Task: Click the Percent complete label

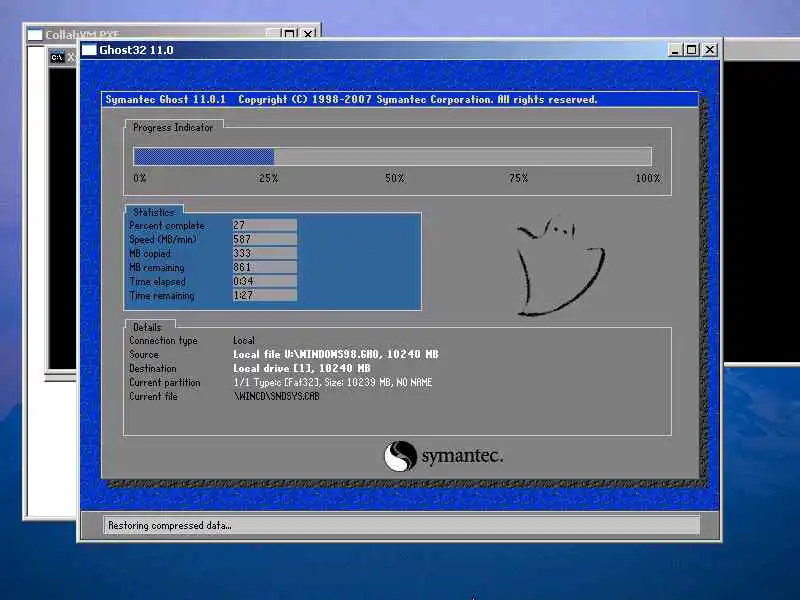Action: 167,226
